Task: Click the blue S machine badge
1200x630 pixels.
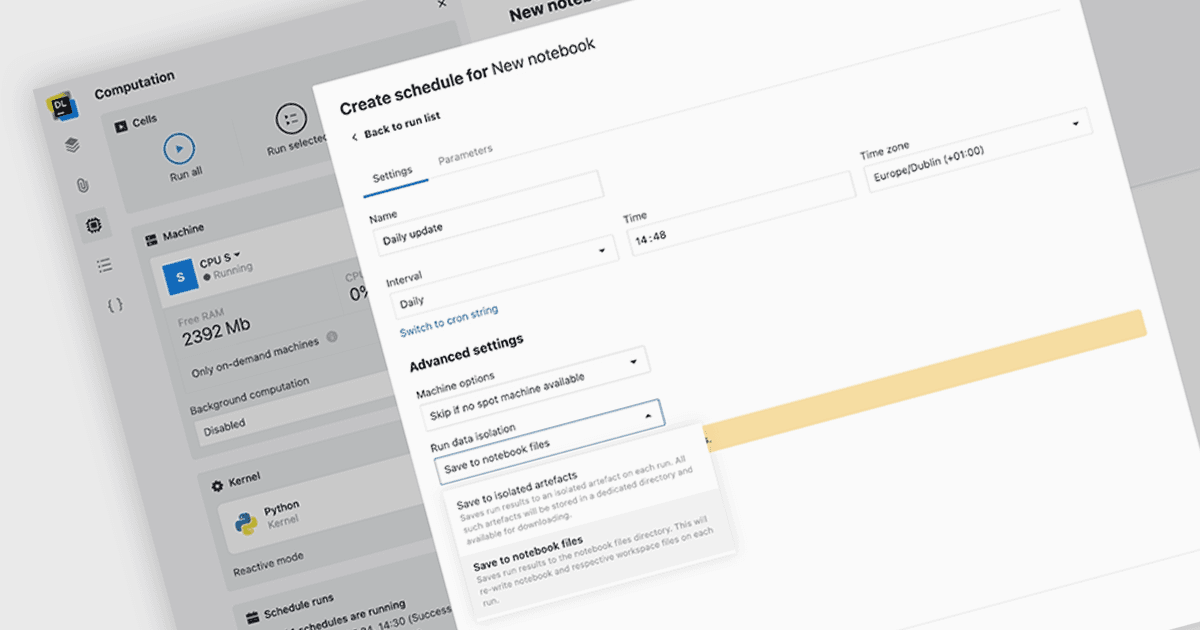Action: point(180,277)
